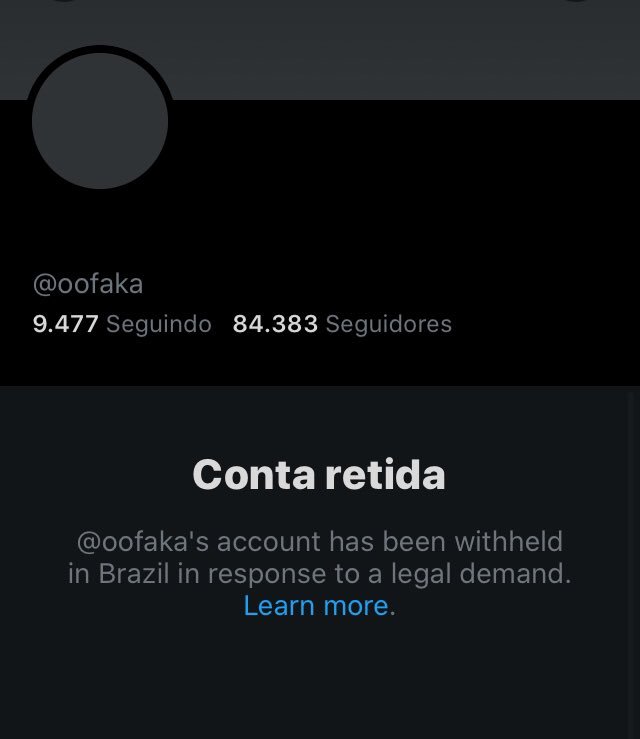Screen dimensions: 640x739
Task: Click the Learn more link
Action: point(316,606)
